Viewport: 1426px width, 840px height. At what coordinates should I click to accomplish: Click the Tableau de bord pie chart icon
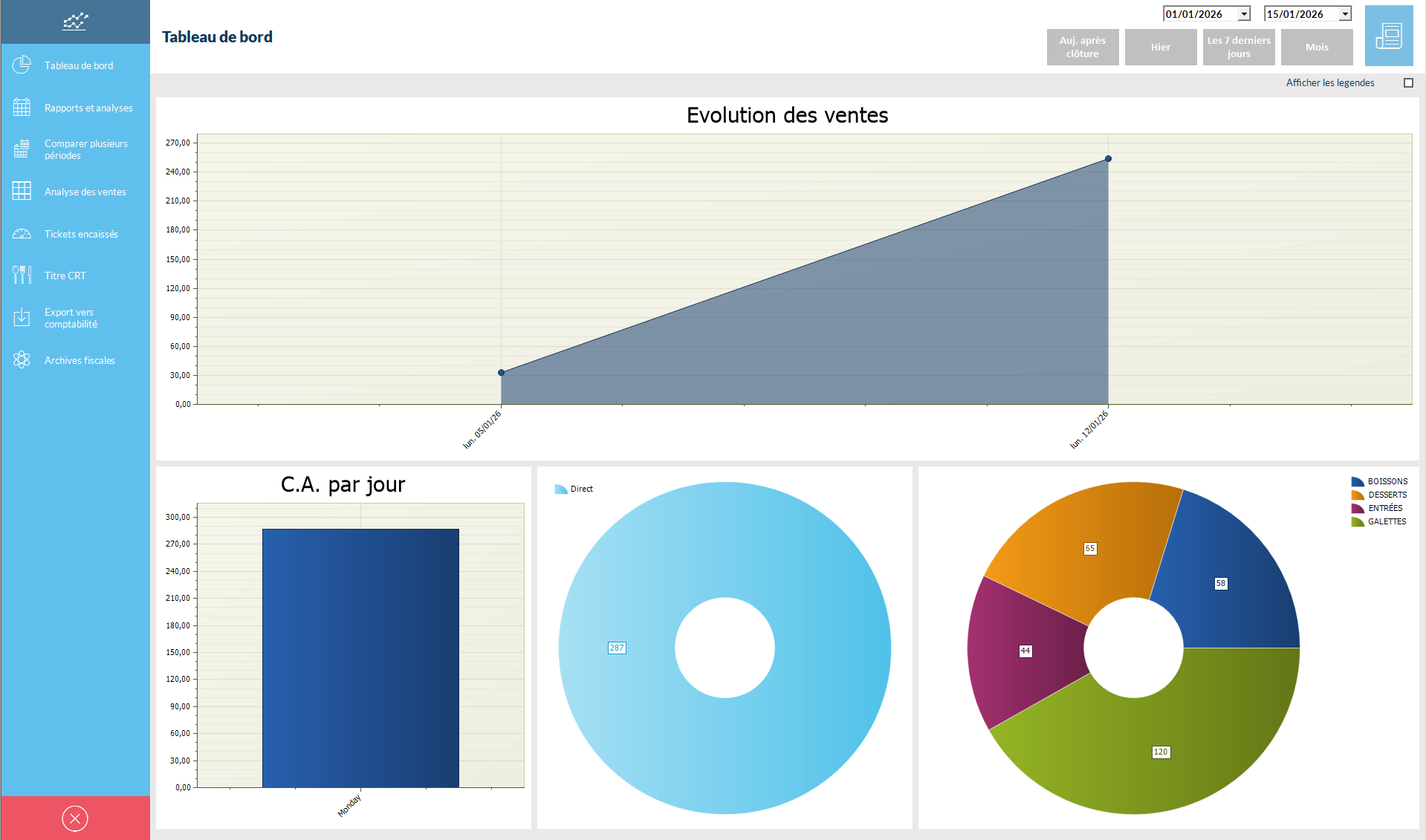click(x=22, y=65)
